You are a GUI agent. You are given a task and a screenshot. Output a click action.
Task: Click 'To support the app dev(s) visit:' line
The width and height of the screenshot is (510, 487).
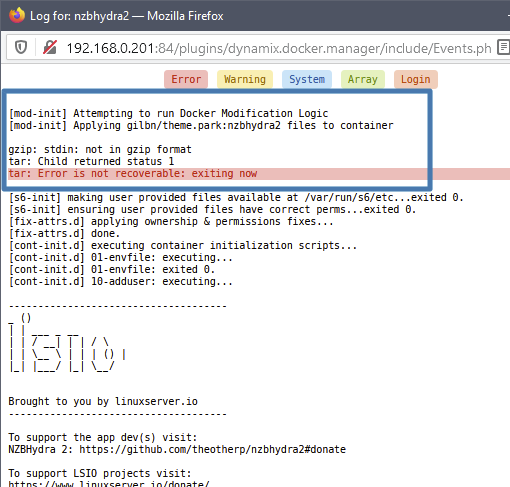pos(103,437)
